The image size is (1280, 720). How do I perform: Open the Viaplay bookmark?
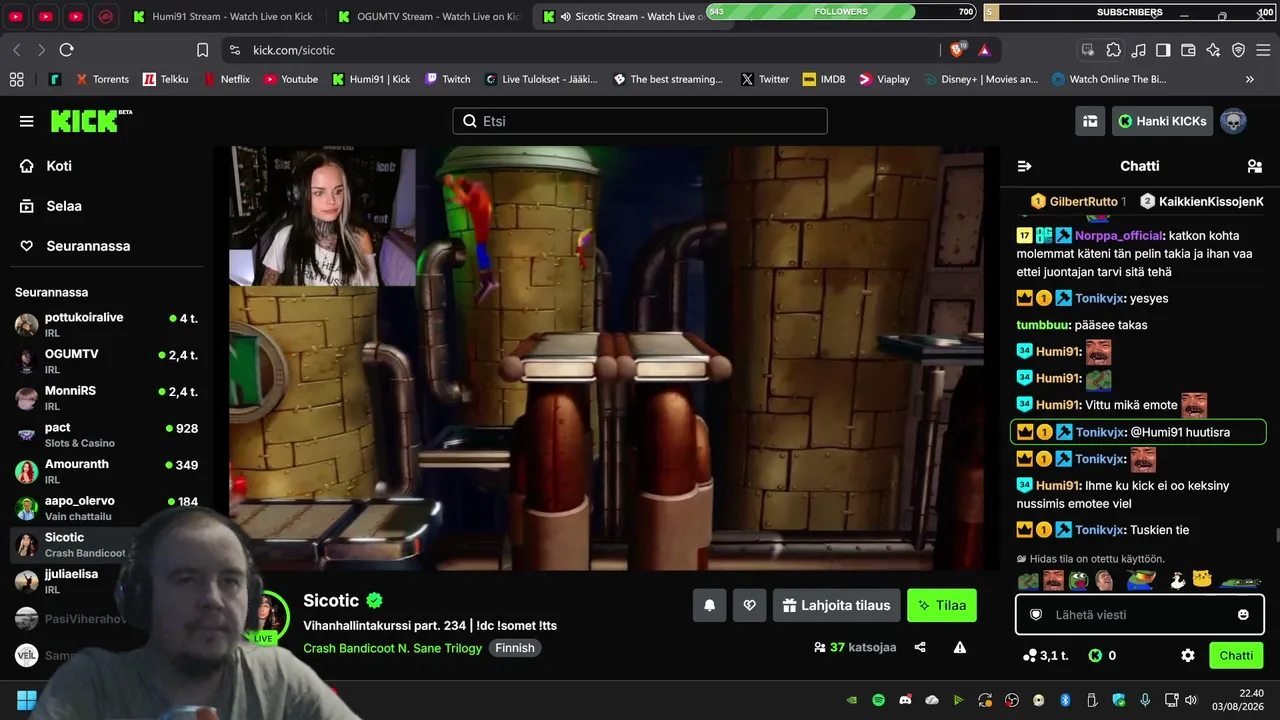[x=884, y=79]
